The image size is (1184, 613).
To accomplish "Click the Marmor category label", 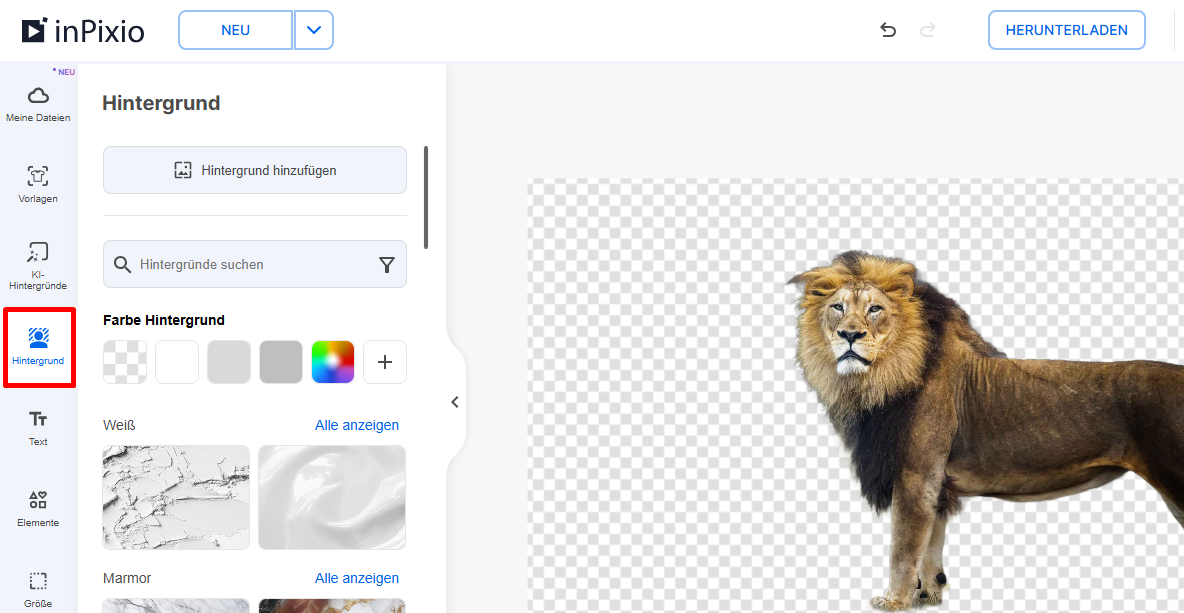I will [127, 578].
